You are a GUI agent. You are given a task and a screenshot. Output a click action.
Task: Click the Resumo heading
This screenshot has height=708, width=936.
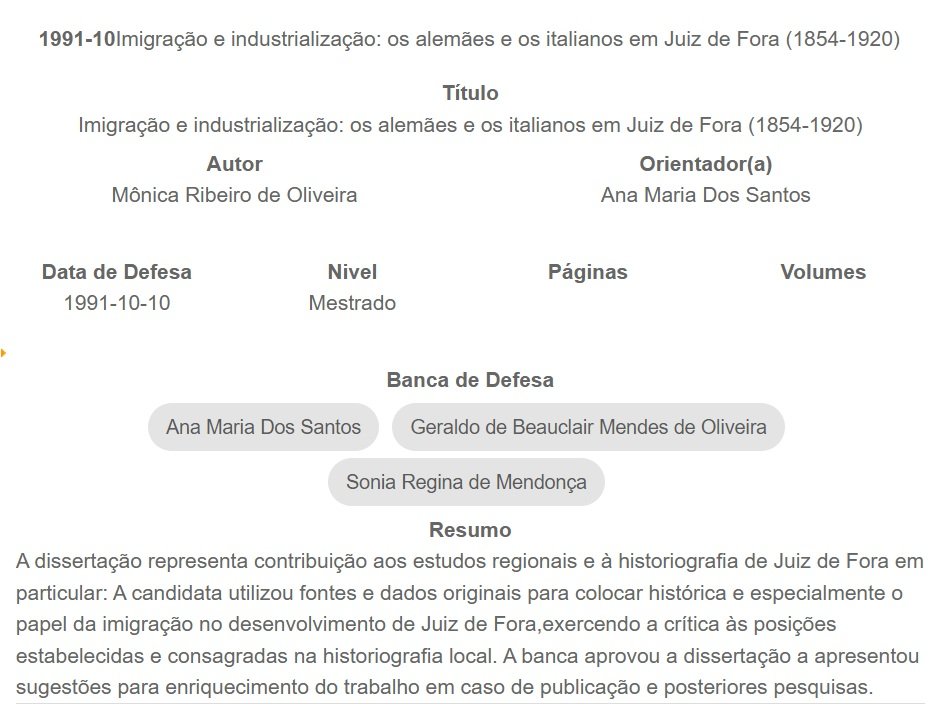470,530
